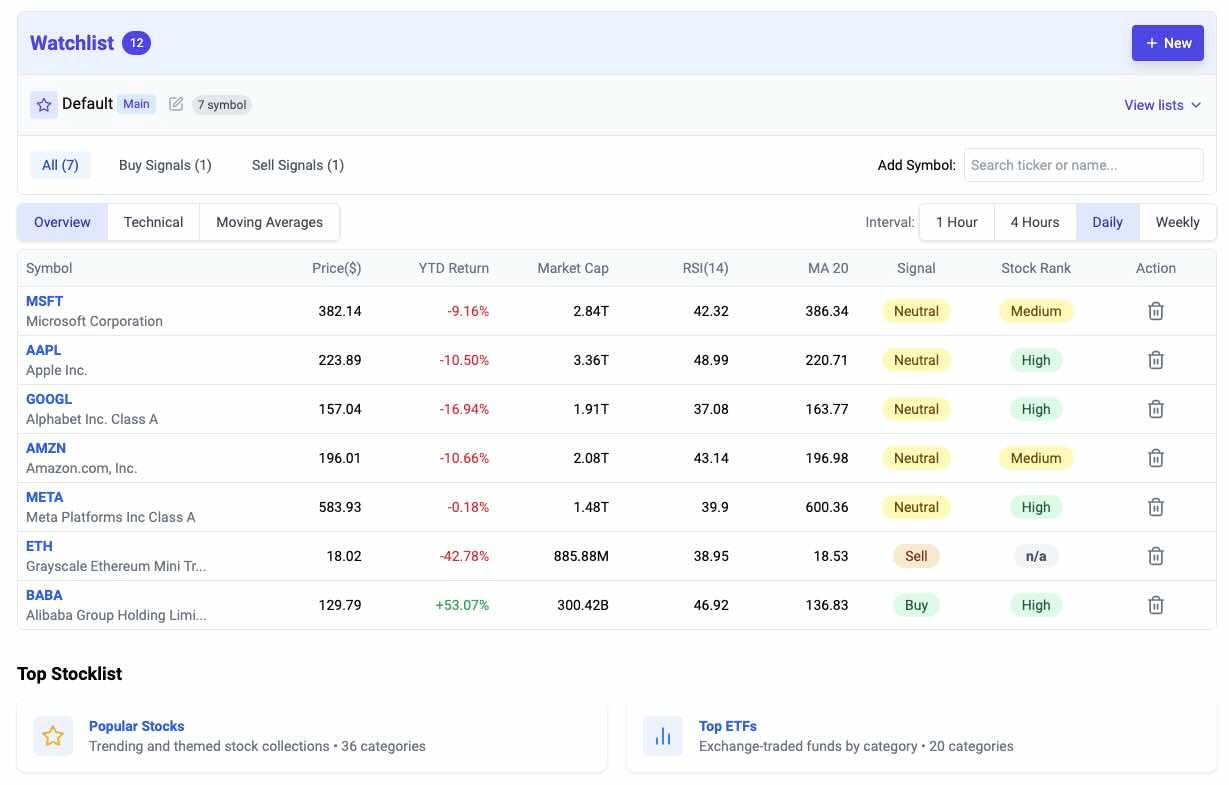Click the star icon beside Default watchlist
1229x785 pixels.
click(x=44, y=105)
